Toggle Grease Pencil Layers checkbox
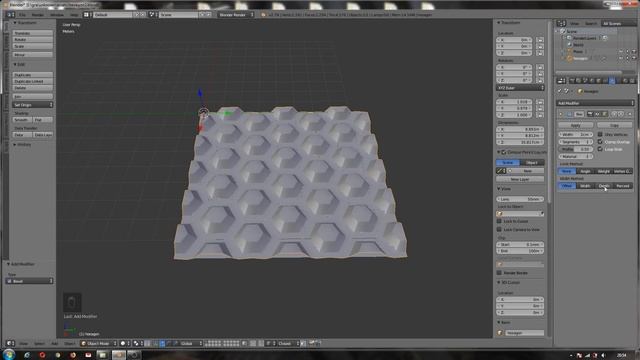 504,152
